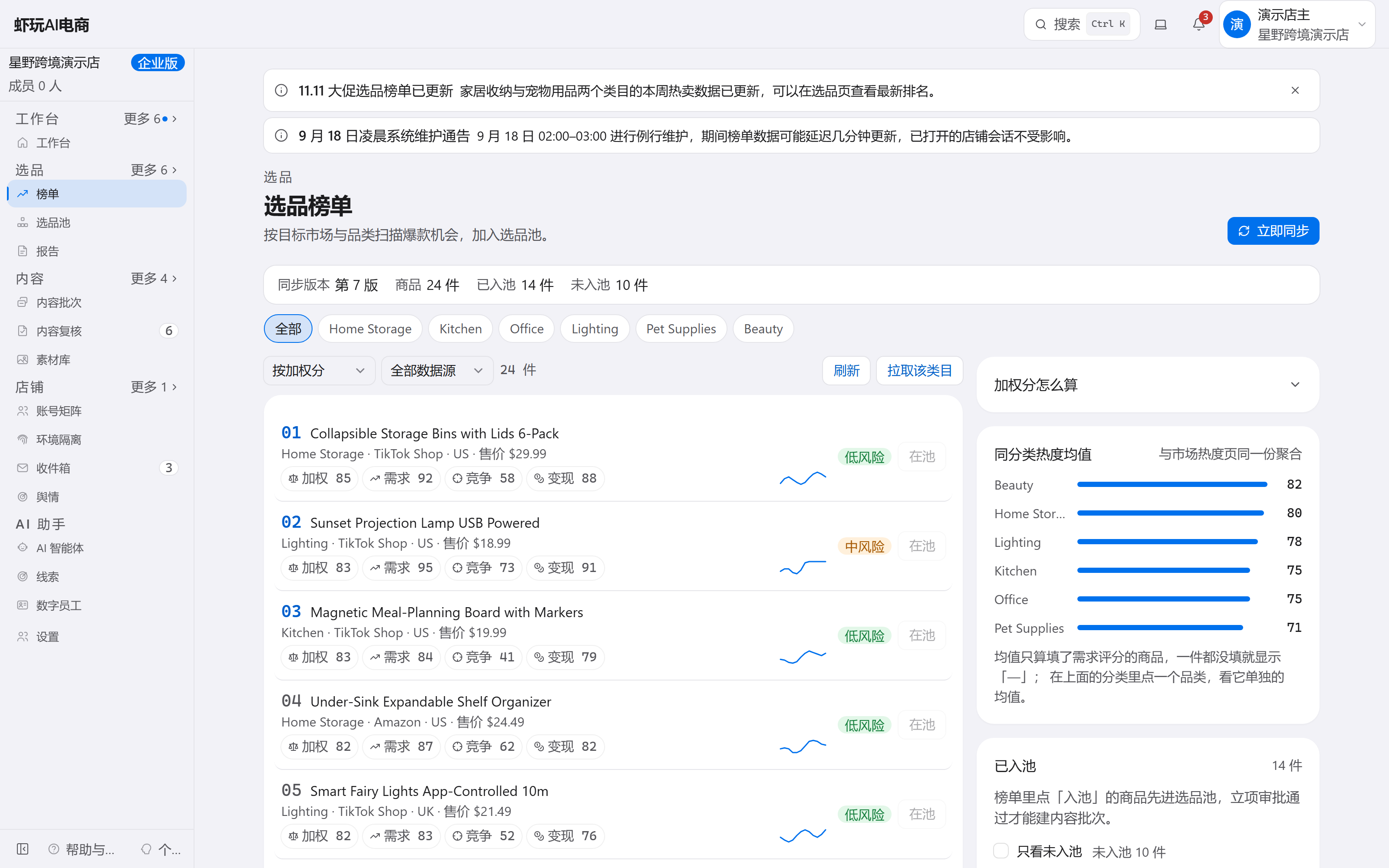This screenshot has height=868, width=1389.
Task: Expand 更多 1 in the 店铺 section
Action: pyautogui.click(x=153, y=387)
